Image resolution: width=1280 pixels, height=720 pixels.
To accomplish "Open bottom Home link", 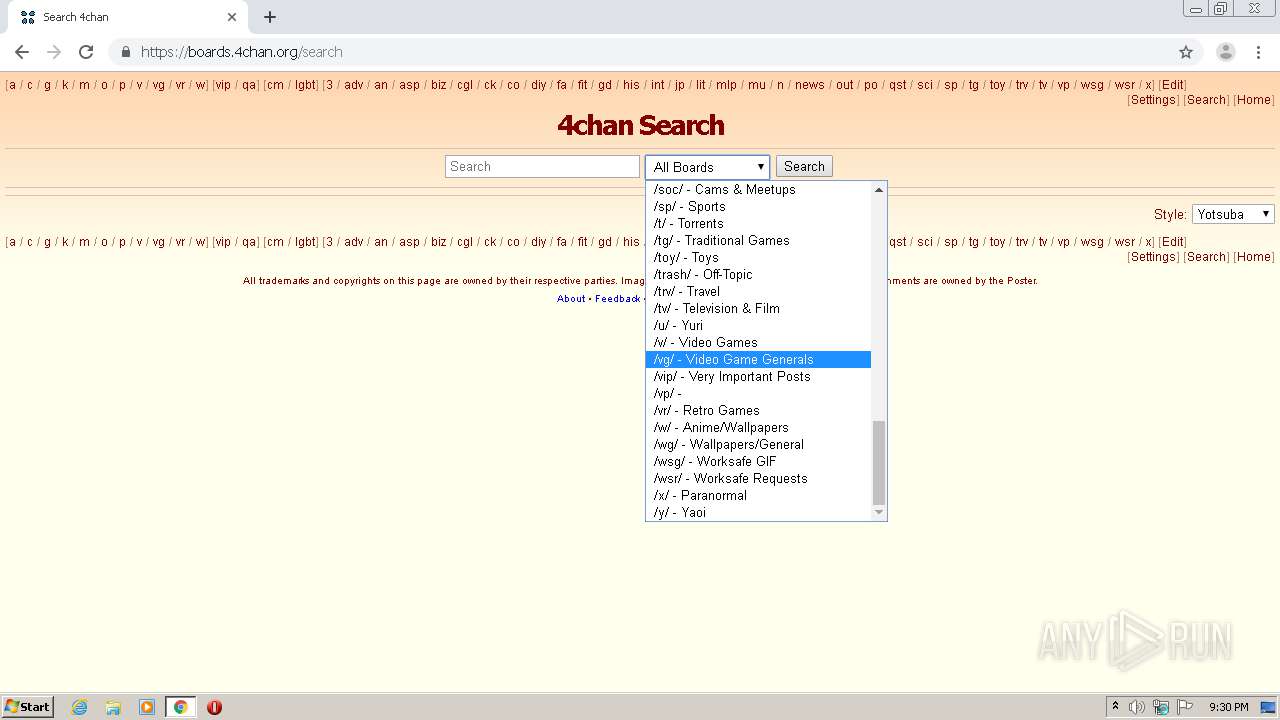I will pos(1253,257).
